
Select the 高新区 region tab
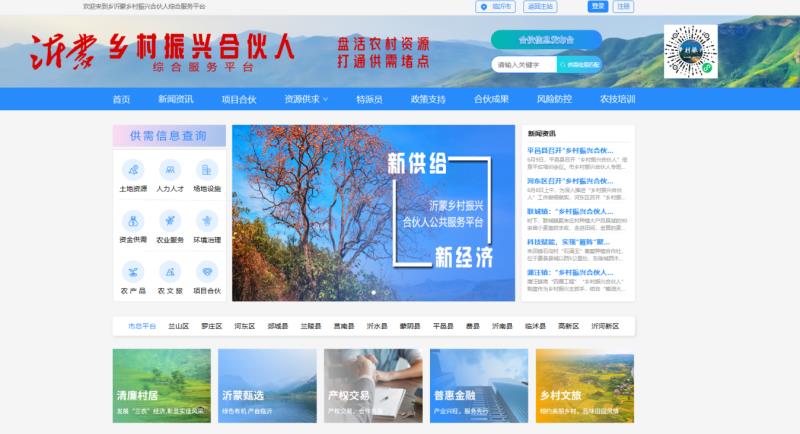[568, 326]
